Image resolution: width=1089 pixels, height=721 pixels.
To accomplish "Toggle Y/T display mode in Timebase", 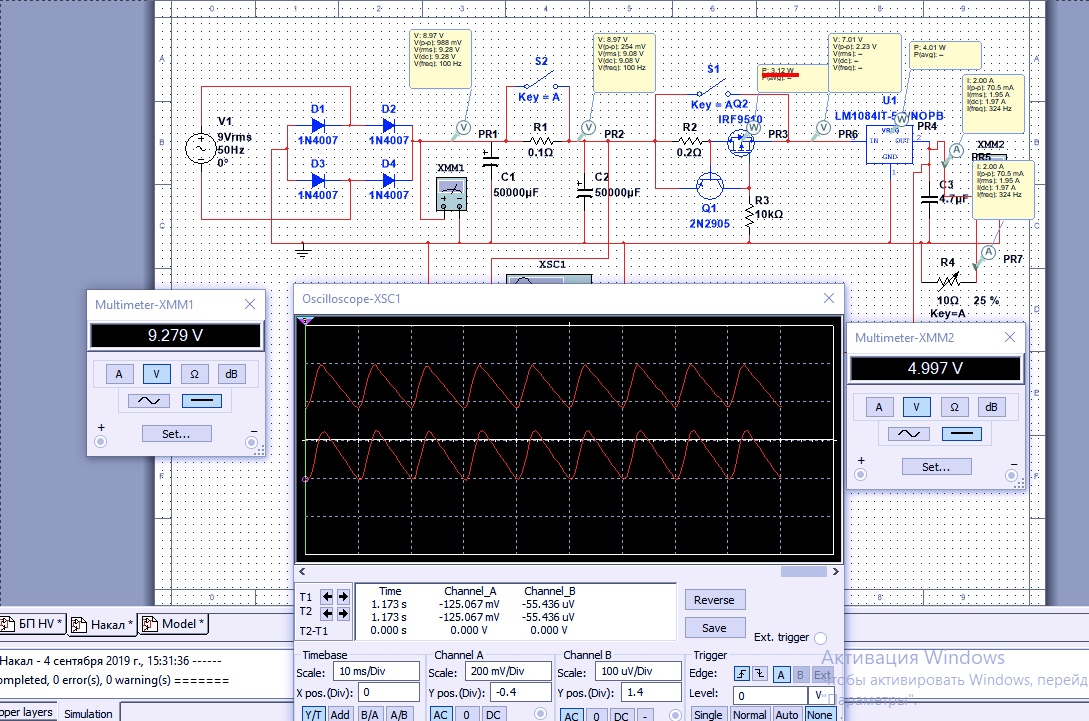I will click(312, 715).
